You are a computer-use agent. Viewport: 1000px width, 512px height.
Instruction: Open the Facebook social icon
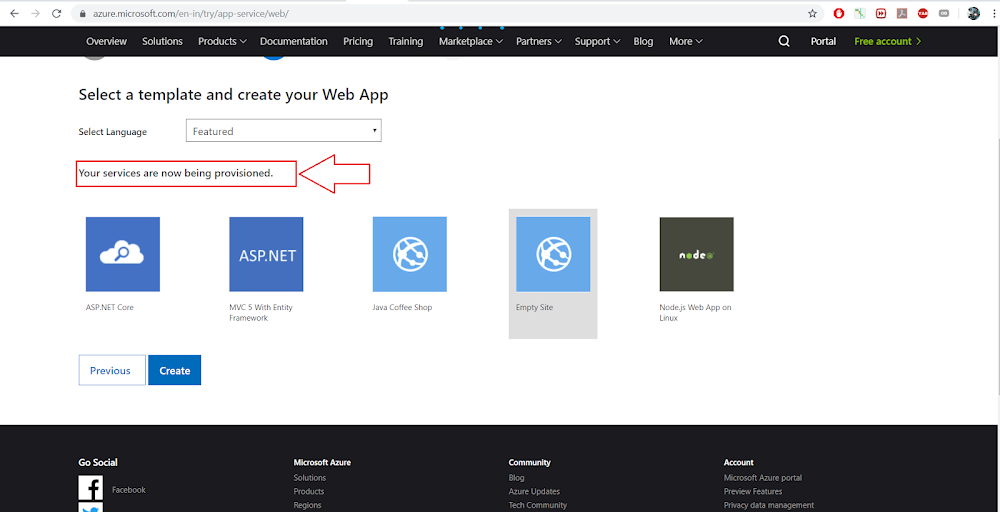91,488
